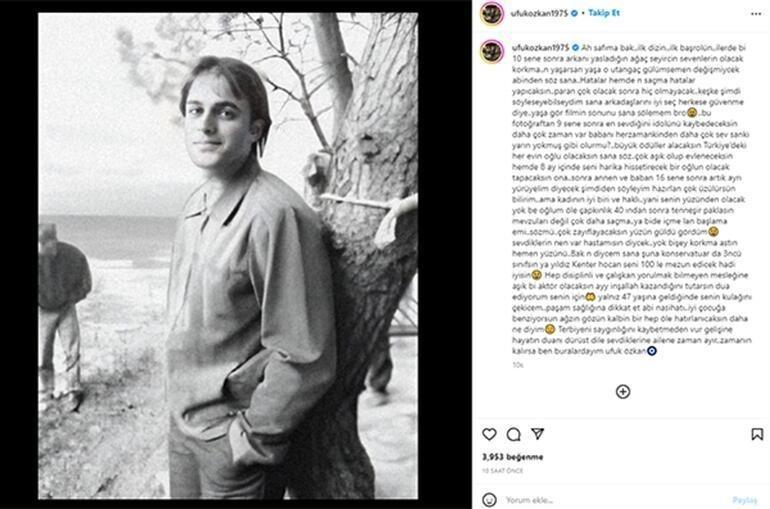Load more comments with the plus circle icon

[622, 392]
